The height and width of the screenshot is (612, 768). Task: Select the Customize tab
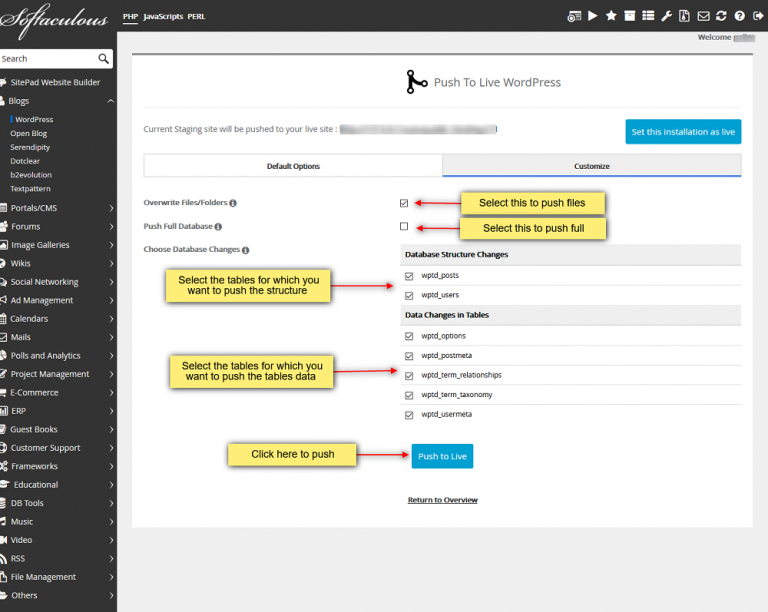pos(592,166)
